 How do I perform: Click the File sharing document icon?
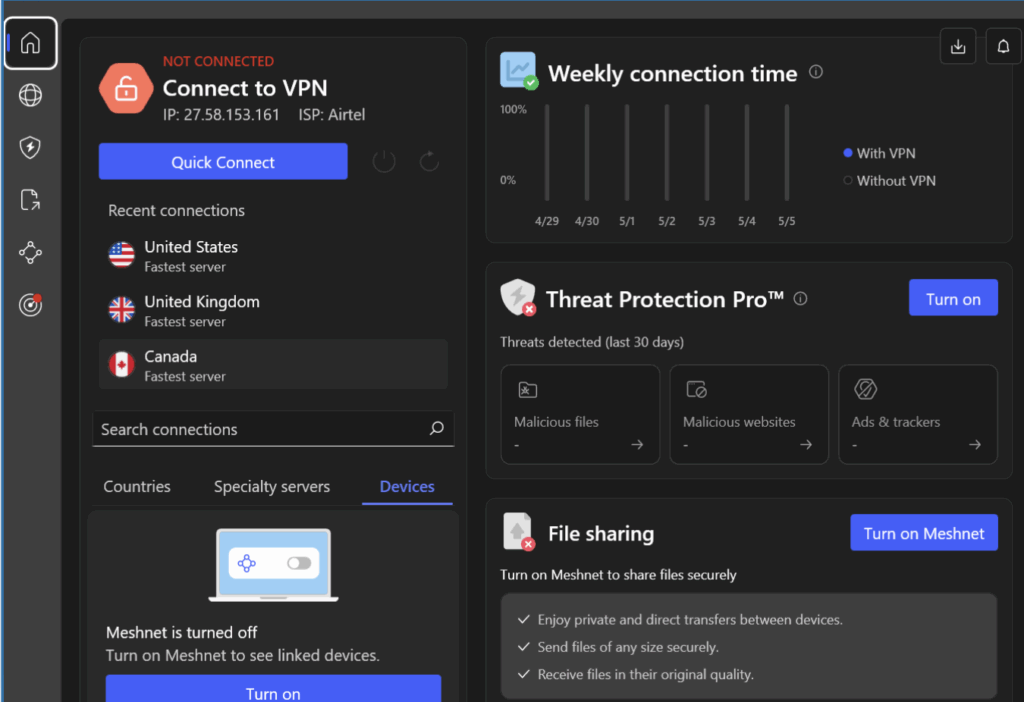(x=519, y=532)
